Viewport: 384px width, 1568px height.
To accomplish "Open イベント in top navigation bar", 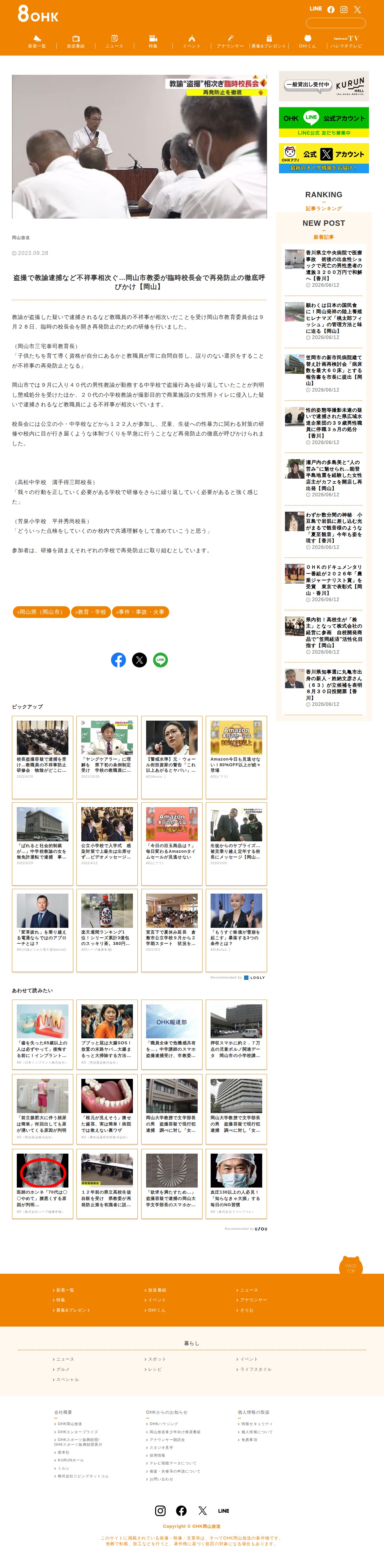I will tap(192, 41).
